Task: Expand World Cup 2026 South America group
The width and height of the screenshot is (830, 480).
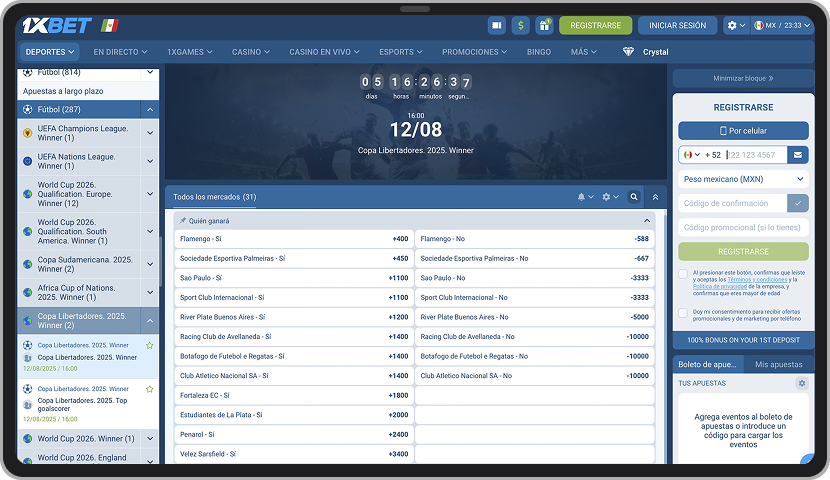Action: (x=150, y=231)
